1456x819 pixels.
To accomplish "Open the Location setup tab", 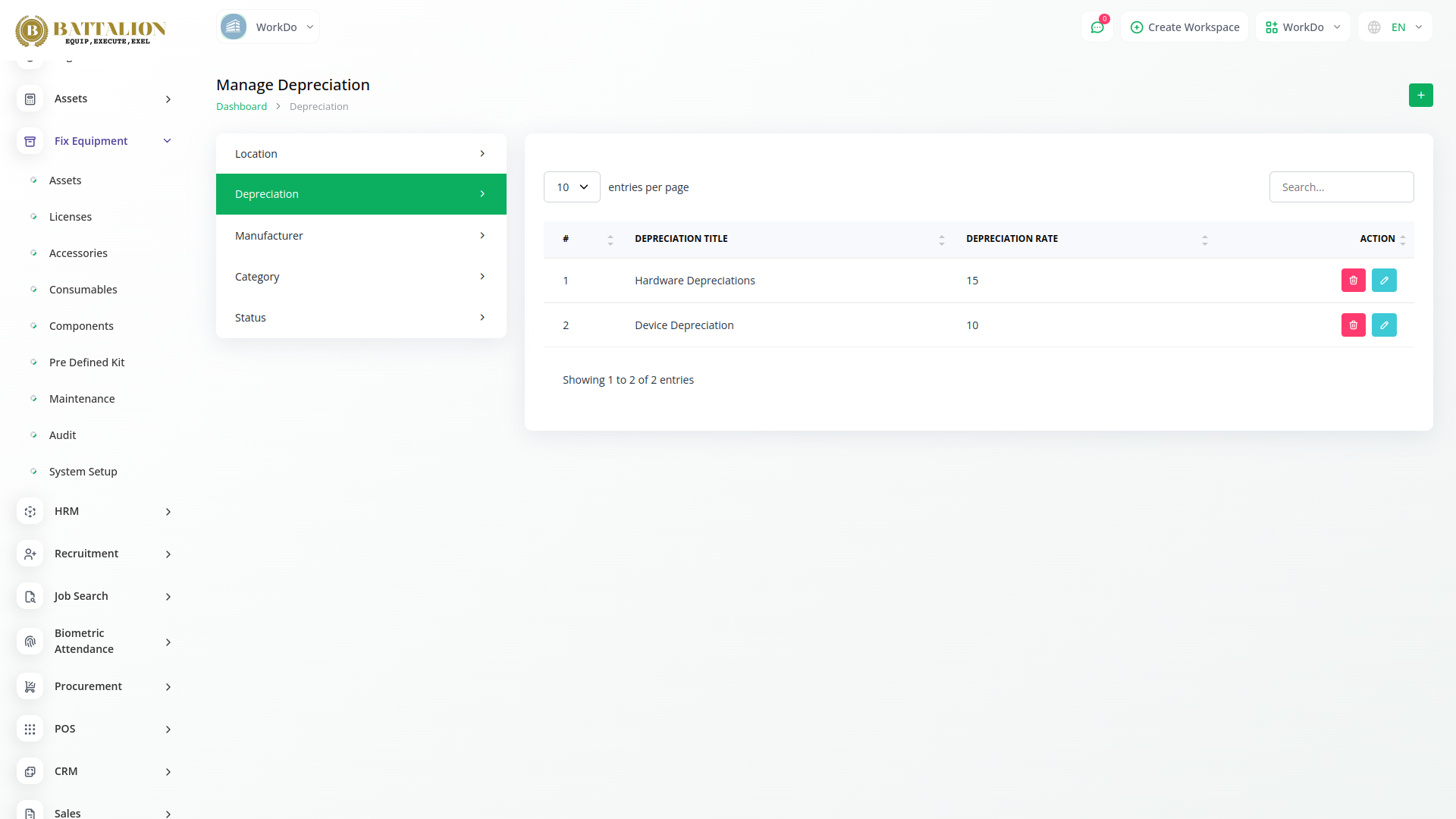I will 361,154.
